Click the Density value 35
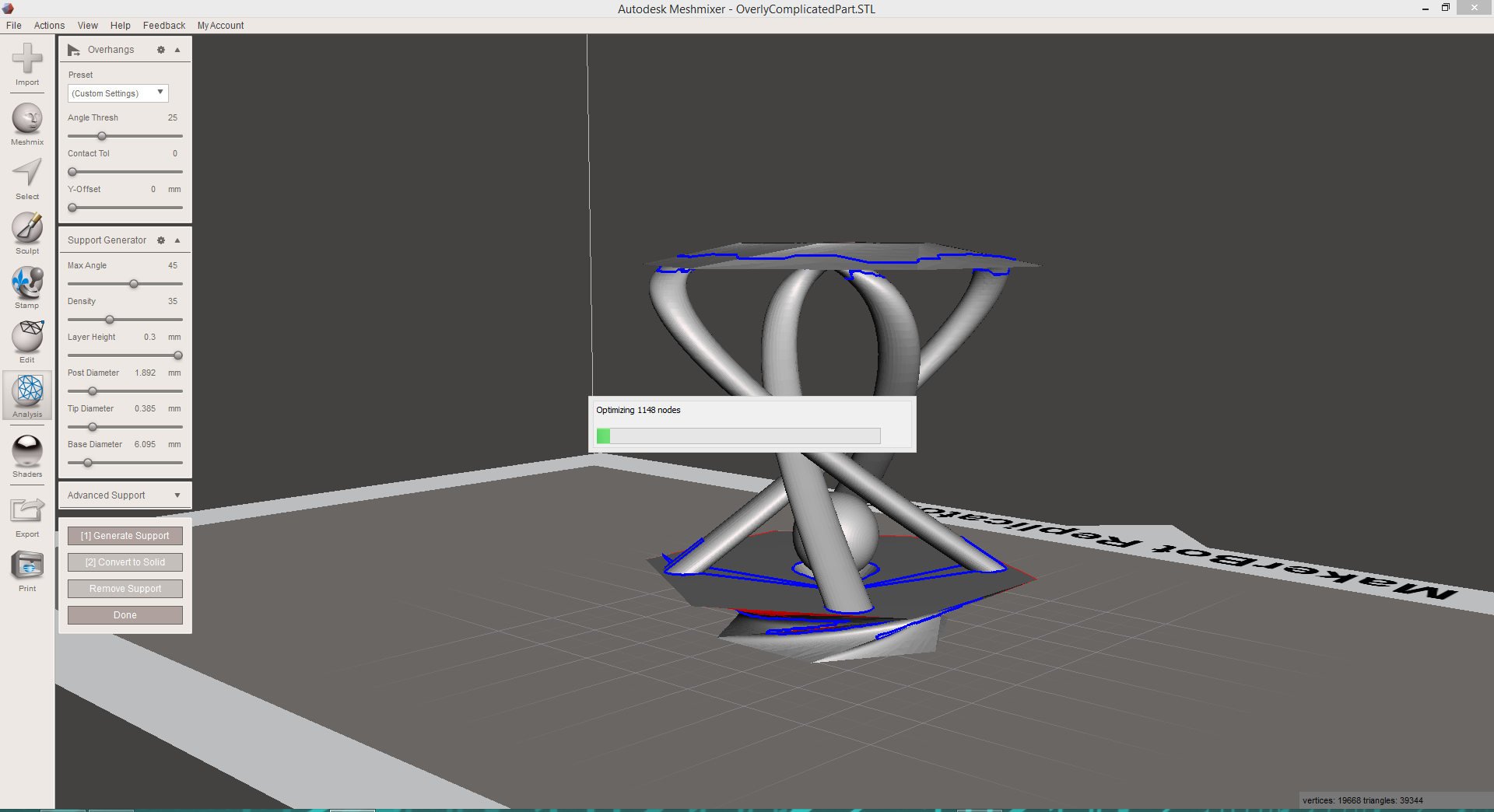The height and width of the screenshot is (812, 1494). pos(173,302)
